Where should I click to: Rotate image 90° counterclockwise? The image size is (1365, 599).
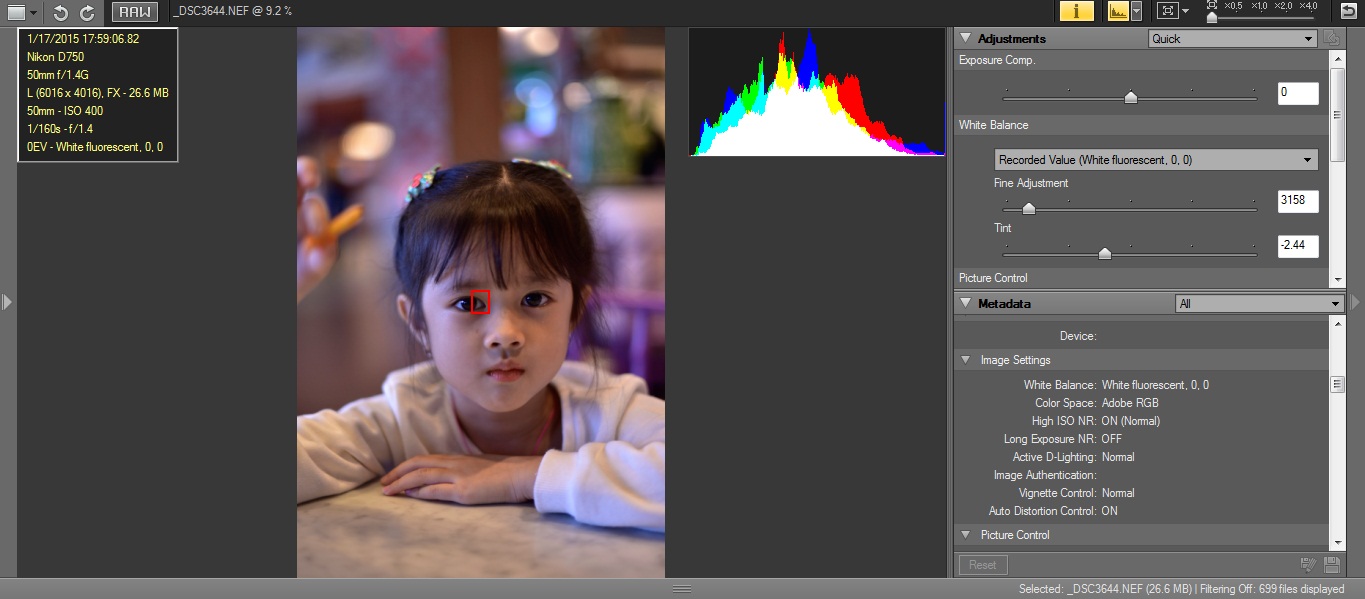click(61, 12)
